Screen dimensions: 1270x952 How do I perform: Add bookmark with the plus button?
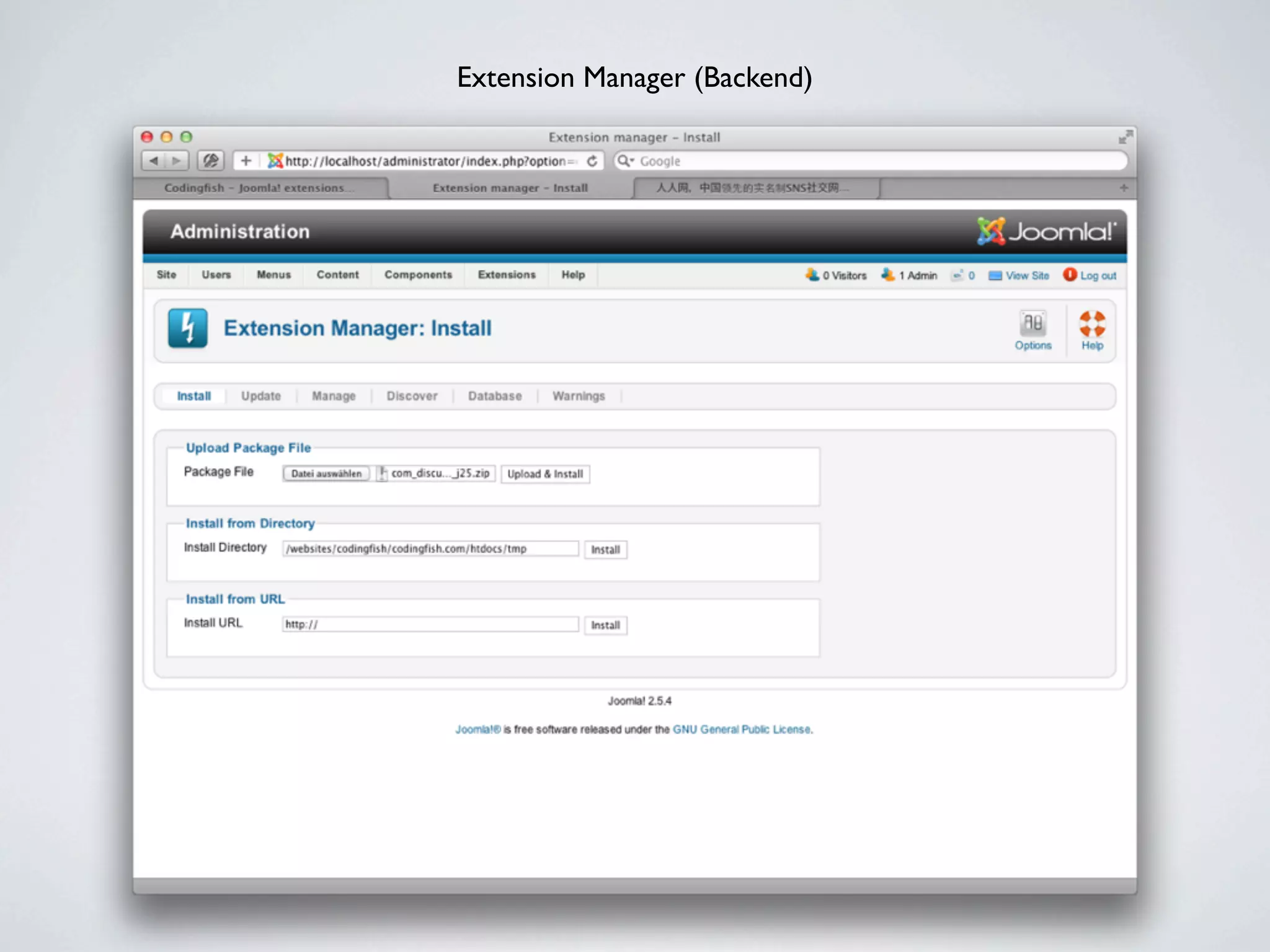click(246, 161)
